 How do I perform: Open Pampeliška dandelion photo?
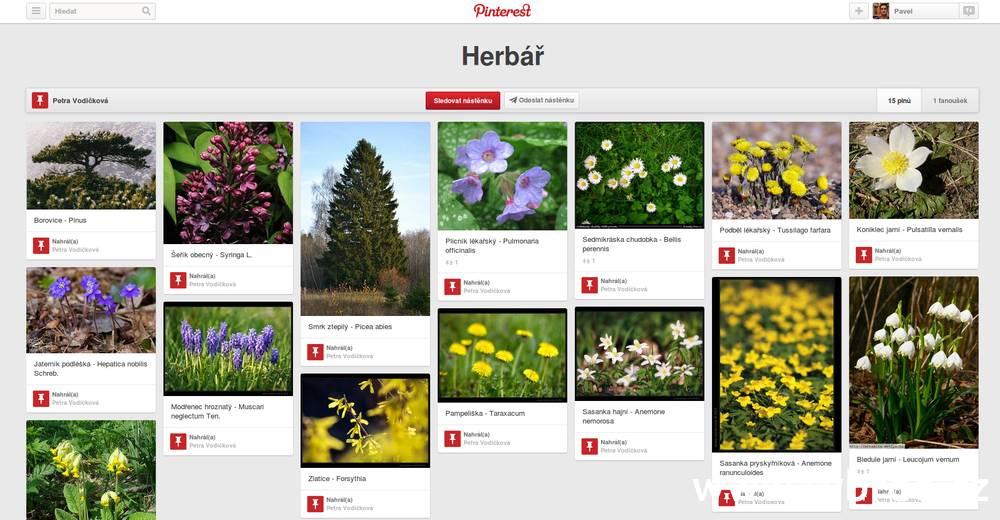503,355
